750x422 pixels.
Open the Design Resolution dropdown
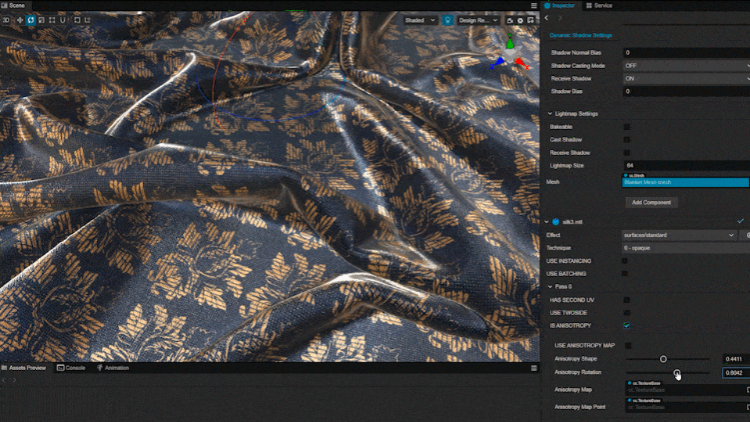tap(478, 20)
